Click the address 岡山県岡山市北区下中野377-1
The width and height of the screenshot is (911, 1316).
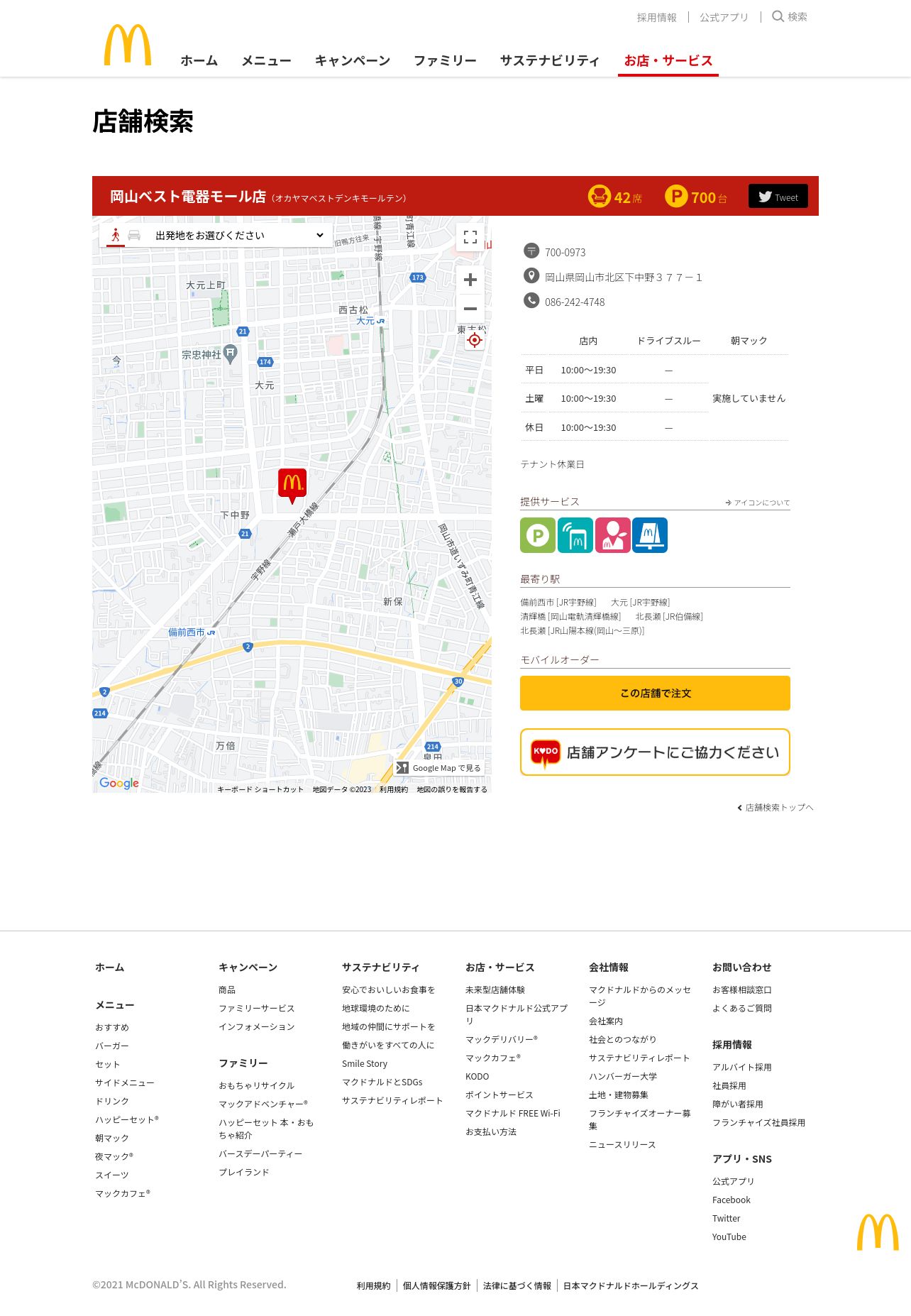tap(624, 277)
